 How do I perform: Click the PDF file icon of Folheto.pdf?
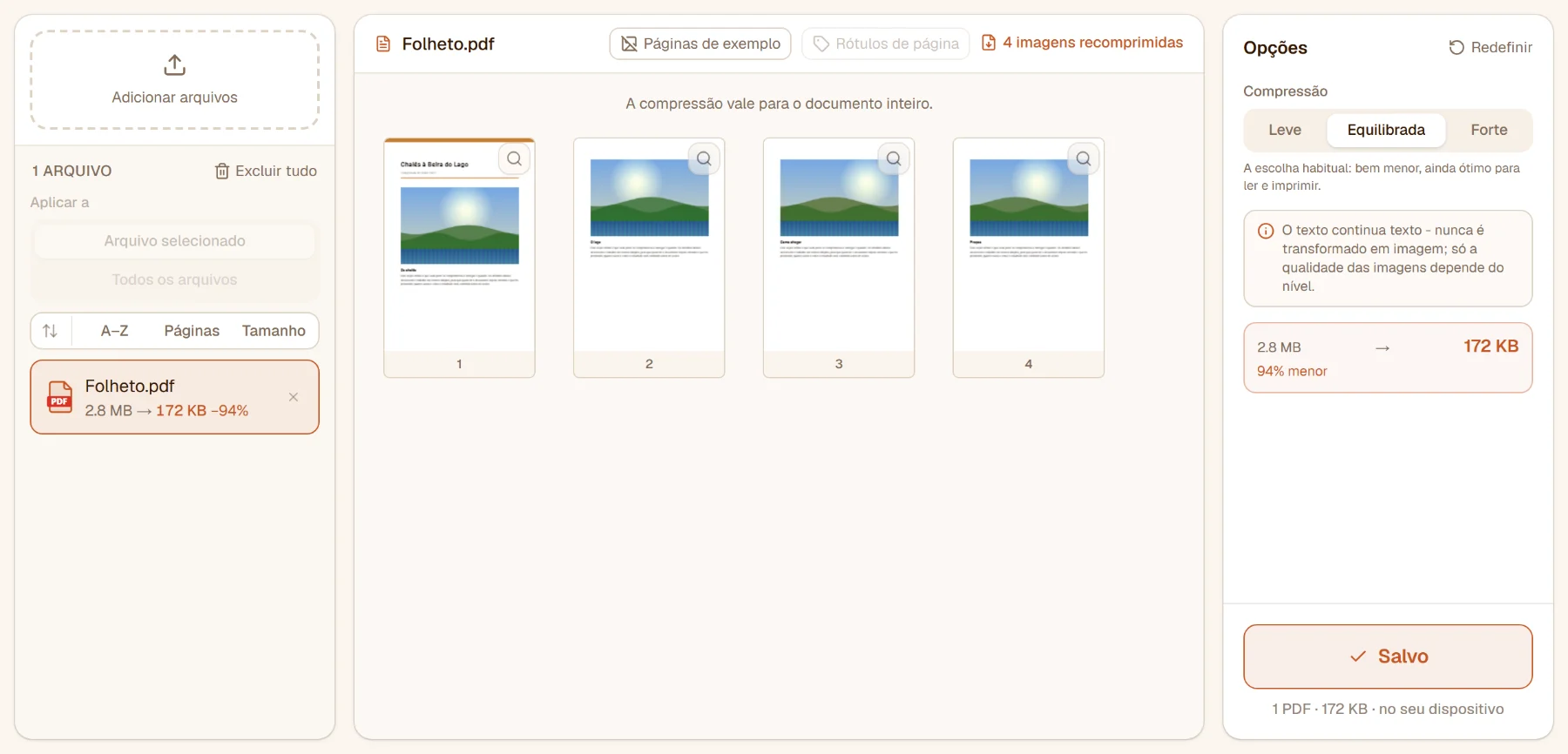[x=59, y=397]
